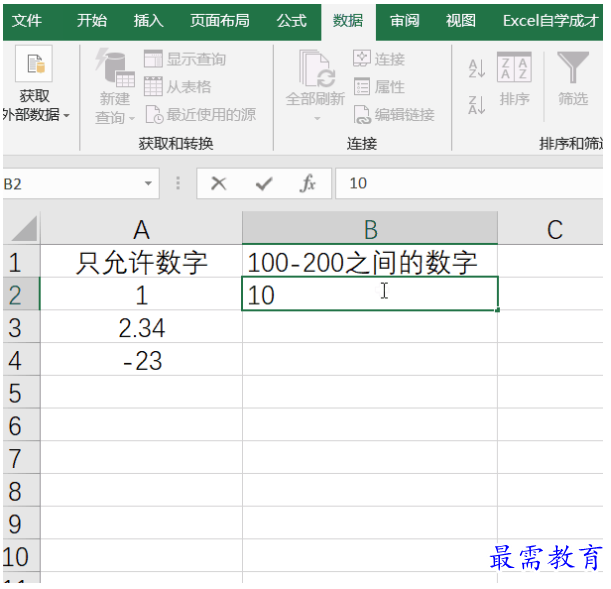Screen dimensions: 611x589
Task: Select row 9 header
Action: pyautogui.click(x=21, y=524)
